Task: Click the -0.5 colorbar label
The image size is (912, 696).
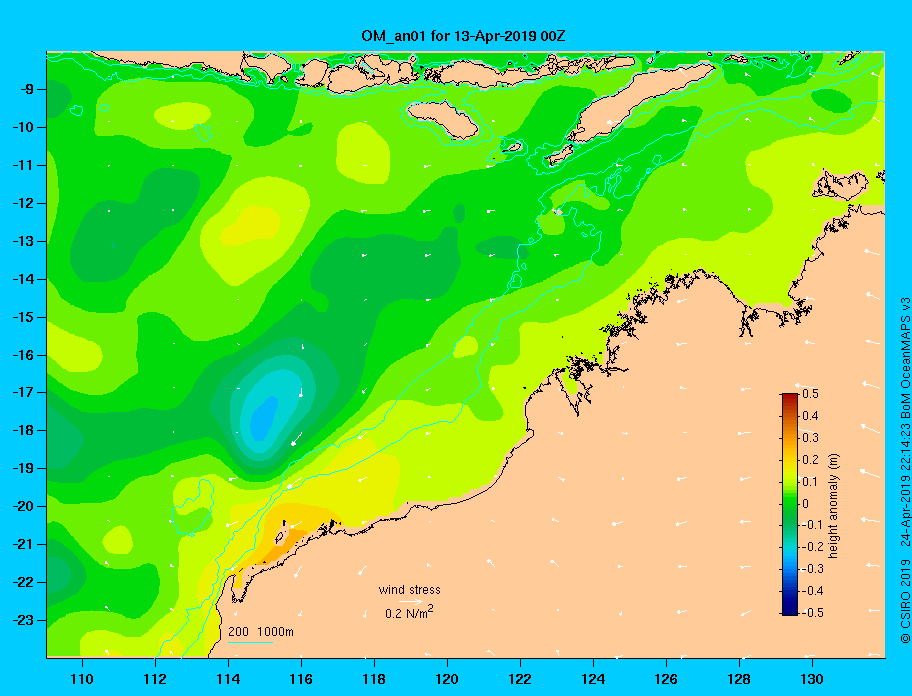Action: (x=811, y=613)
